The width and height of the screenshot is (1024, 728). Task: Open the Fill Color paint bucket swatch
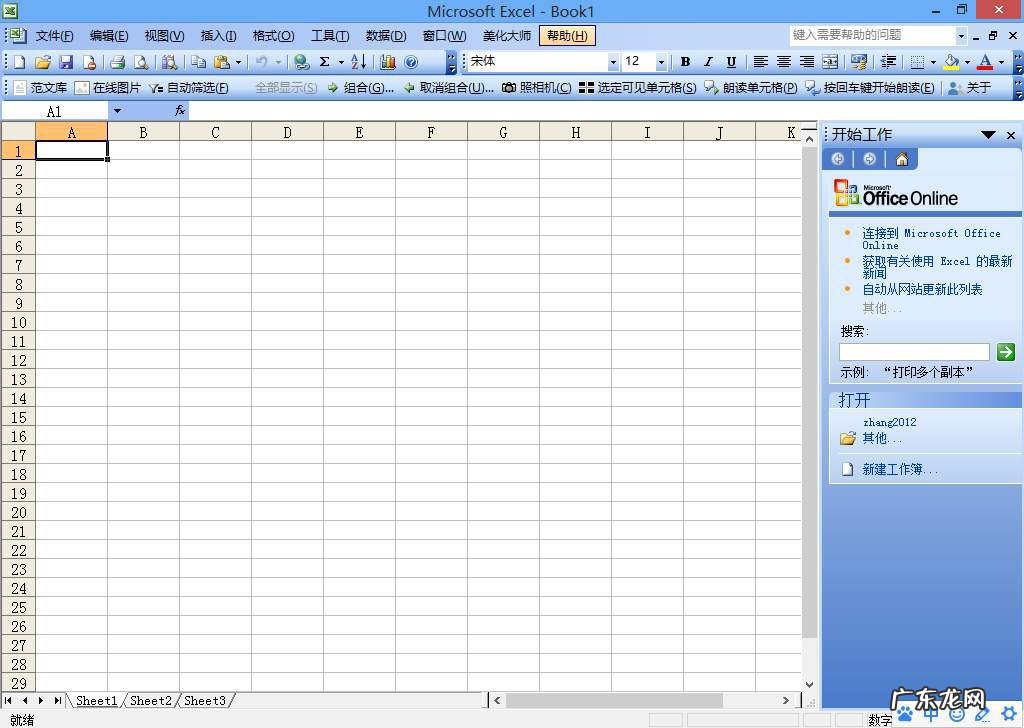point(951,62)
